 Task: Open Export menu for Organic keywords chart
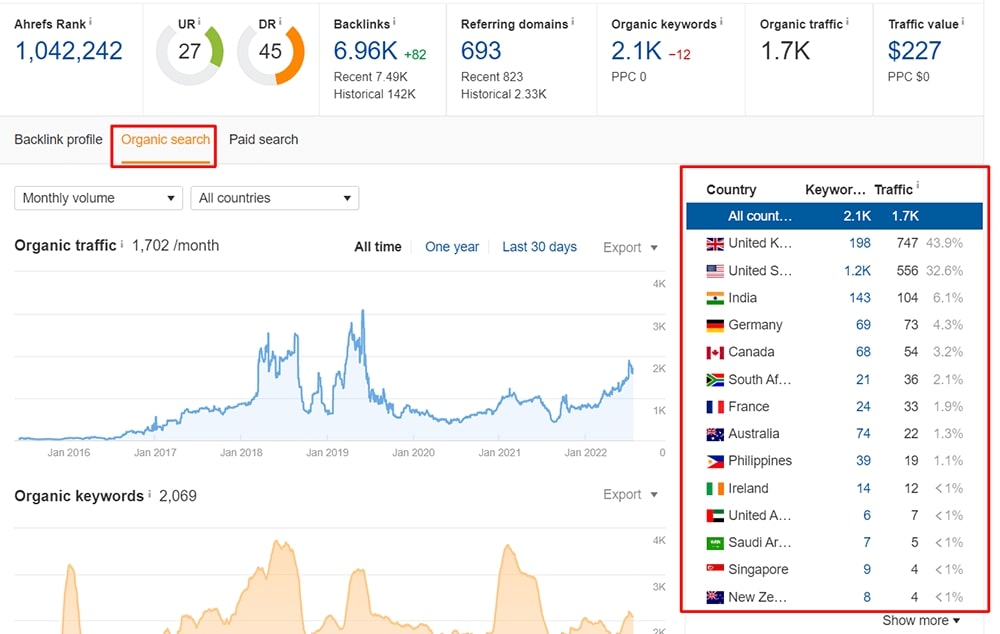[x=630, y=494]
